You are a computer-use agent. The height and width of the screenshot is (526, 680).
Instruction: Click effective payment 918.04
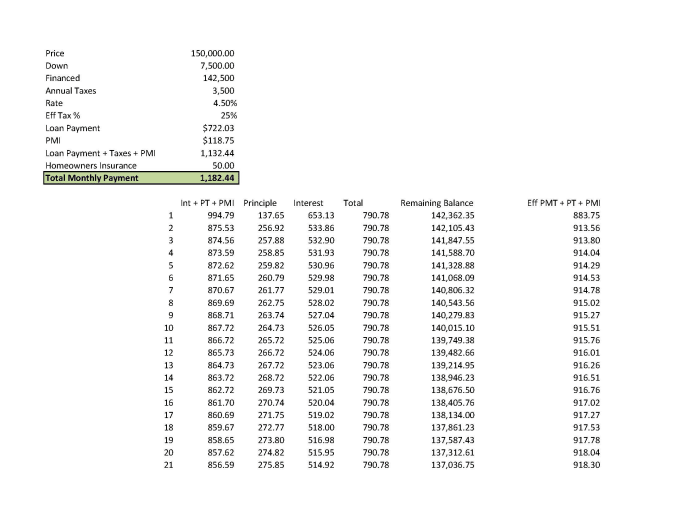[587, 453]
